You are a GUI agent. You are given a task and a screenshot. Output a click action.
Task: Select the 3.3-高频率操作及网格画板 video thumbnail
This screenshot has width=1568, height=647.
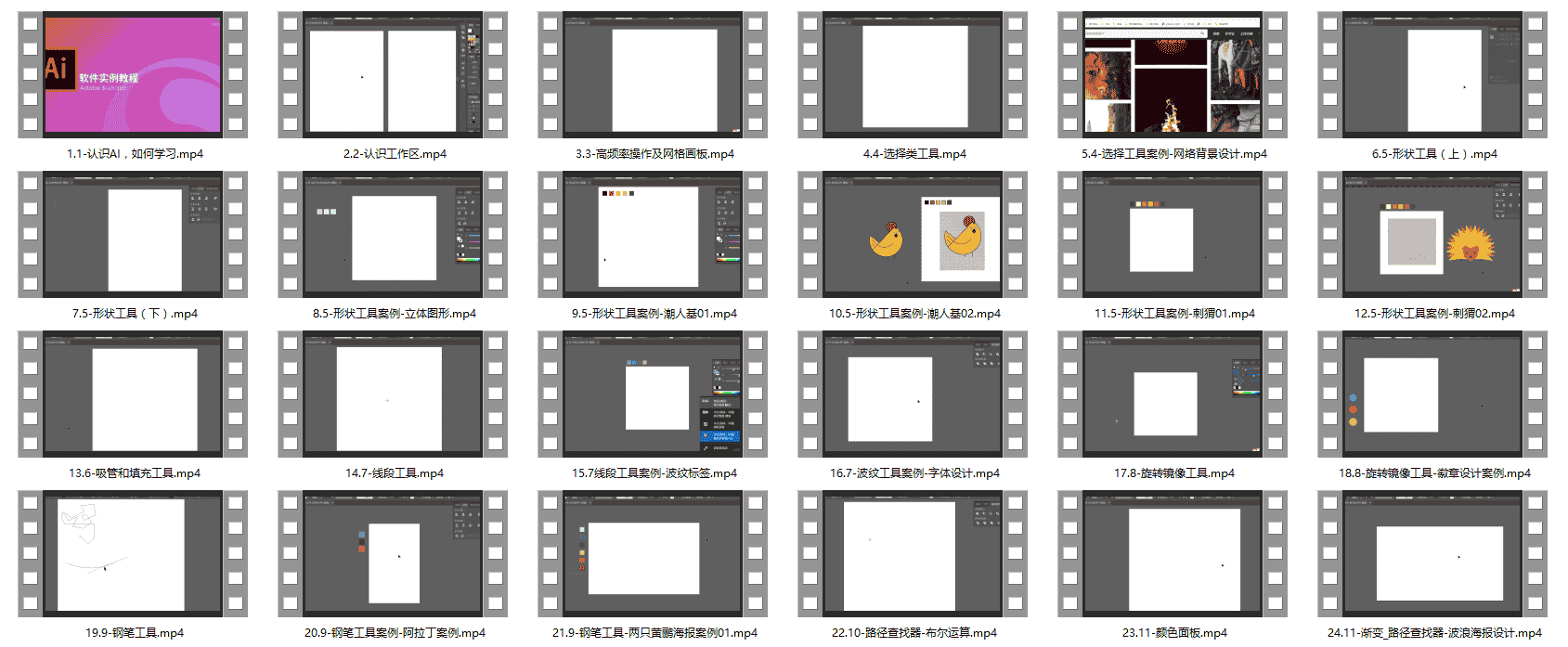tap(653, 75)
